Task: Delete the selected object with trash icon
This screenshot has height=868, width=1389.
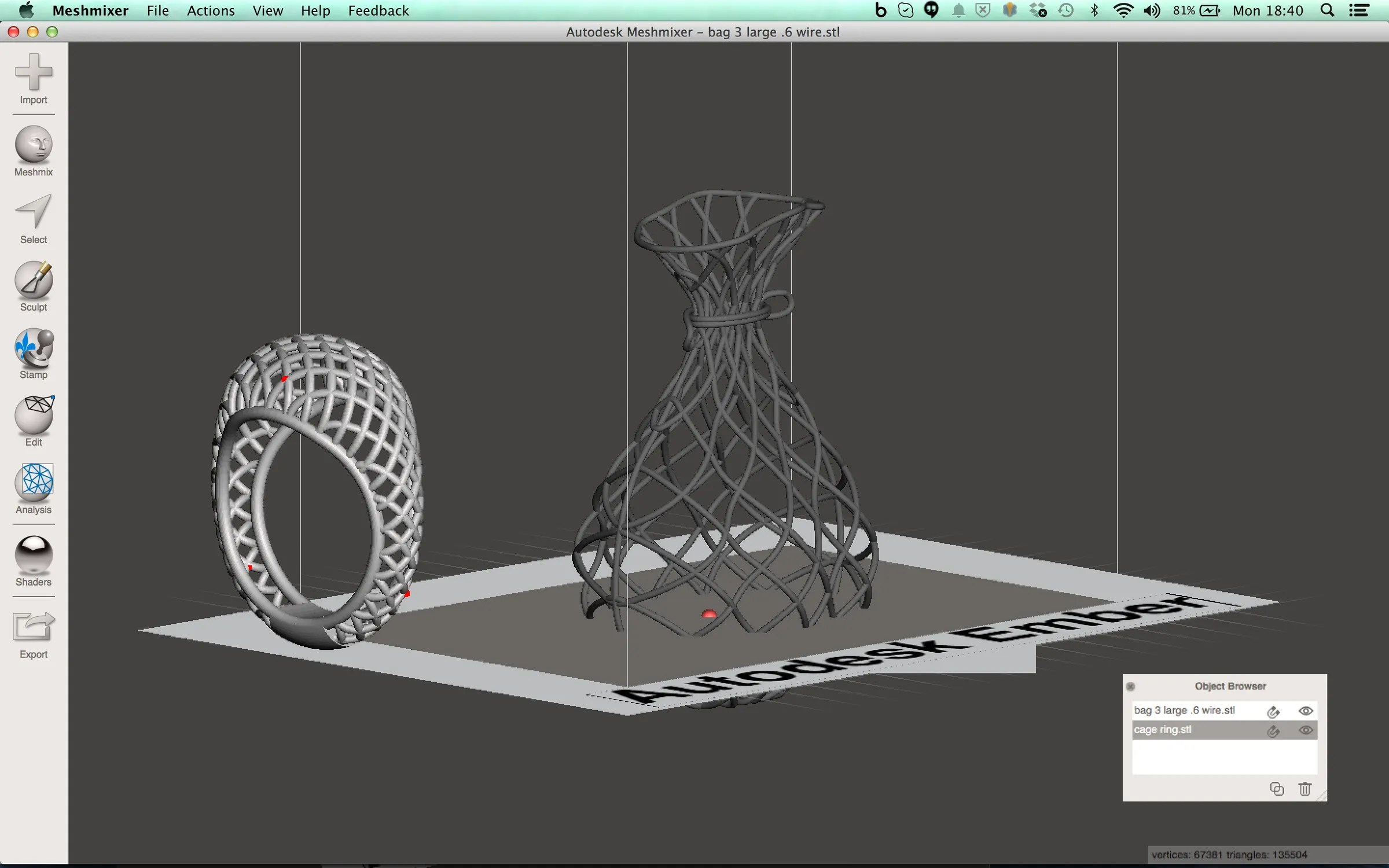Action: [1305, 789]
